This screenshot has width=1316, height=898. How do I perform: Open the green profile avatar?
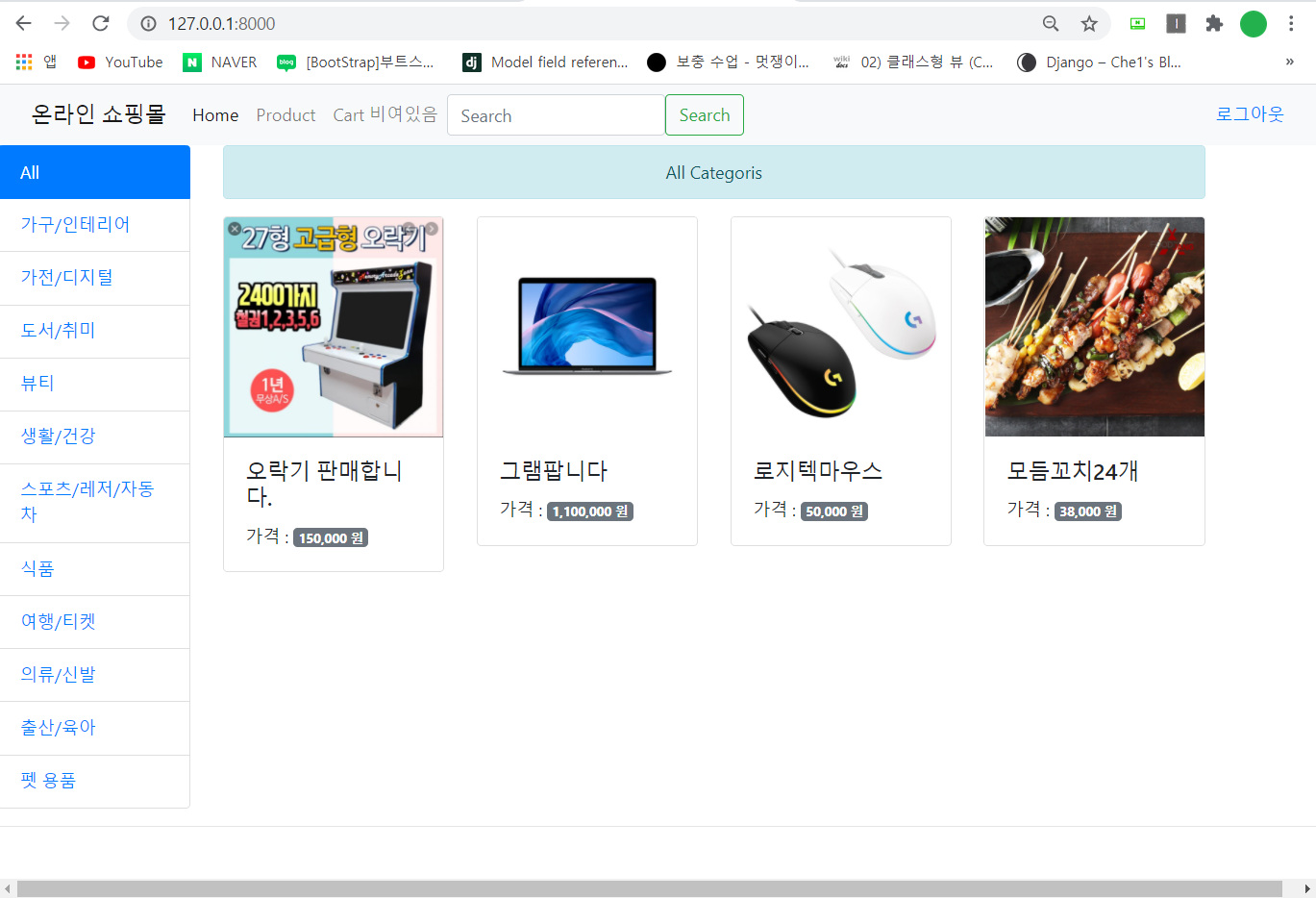click(1254, 23)
